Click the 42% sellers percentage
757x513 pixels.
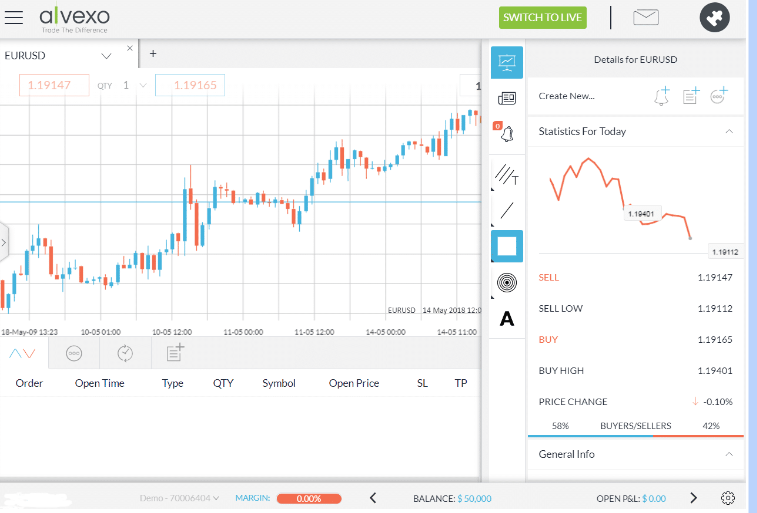(x=711, y=426)
